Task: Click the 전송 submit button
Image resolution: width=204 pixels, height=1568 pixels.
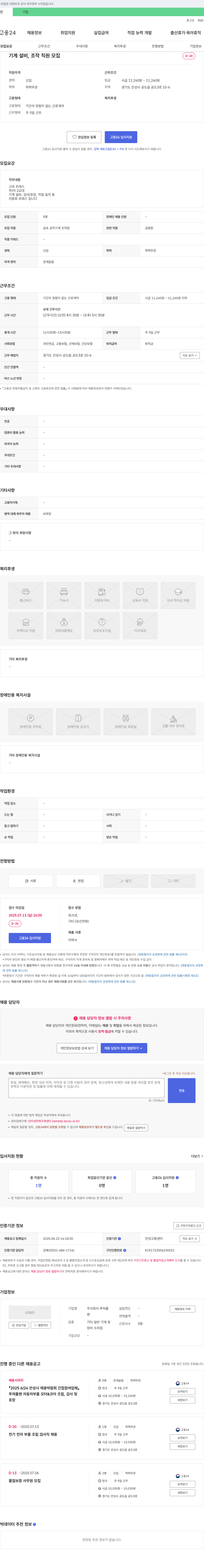Action: coord(181,1090)
